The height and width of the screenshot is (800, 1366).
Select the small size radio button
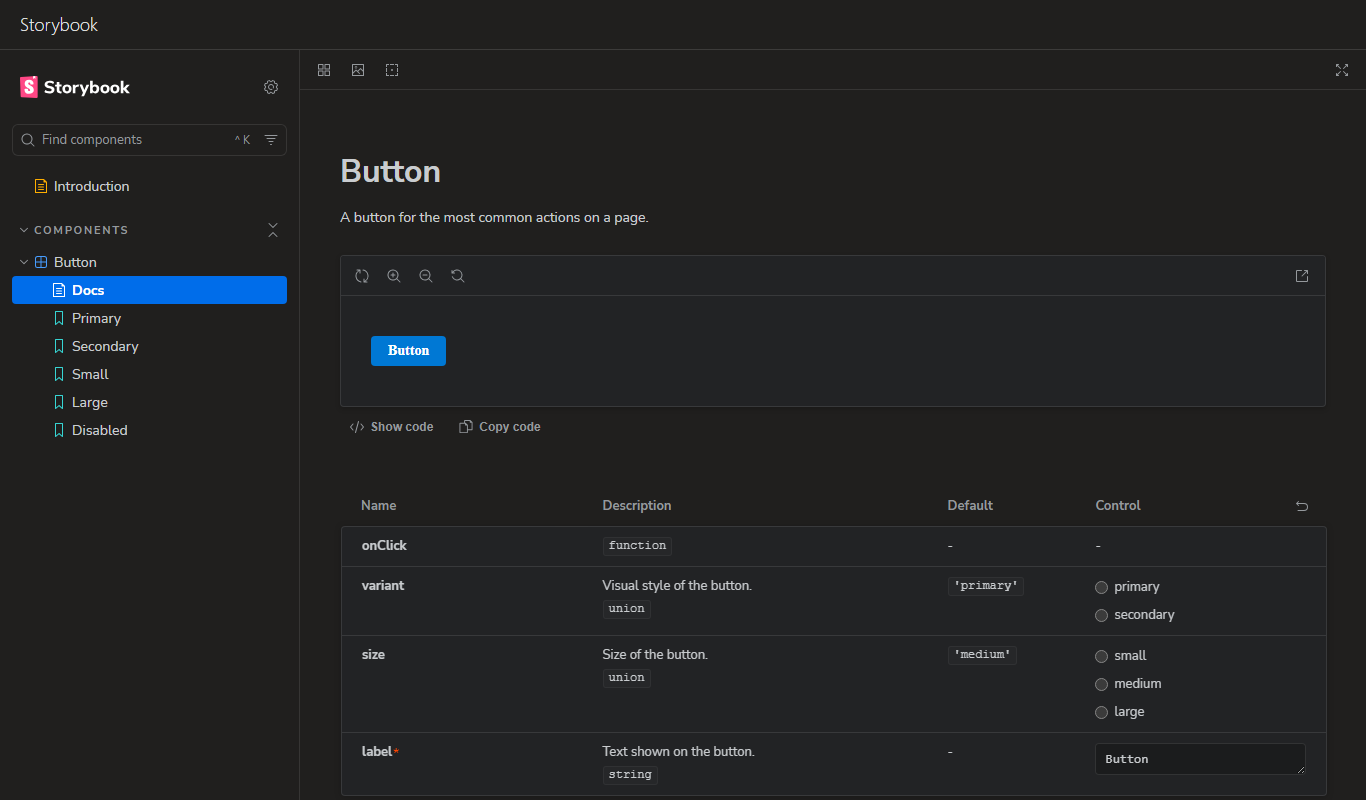(1102, 656)
